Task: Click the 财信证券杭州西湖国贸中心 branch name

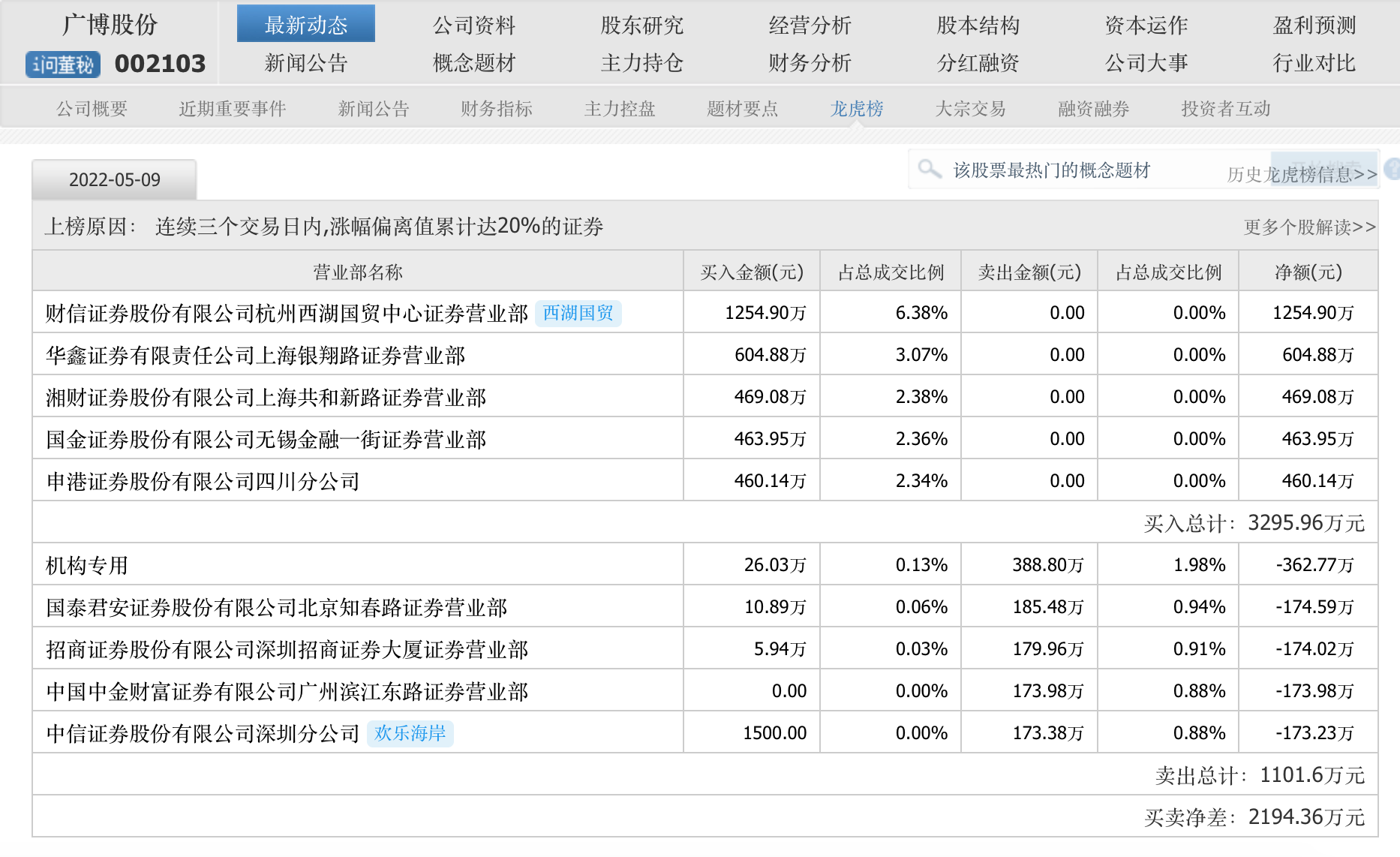Action: (x=287, y=313)
